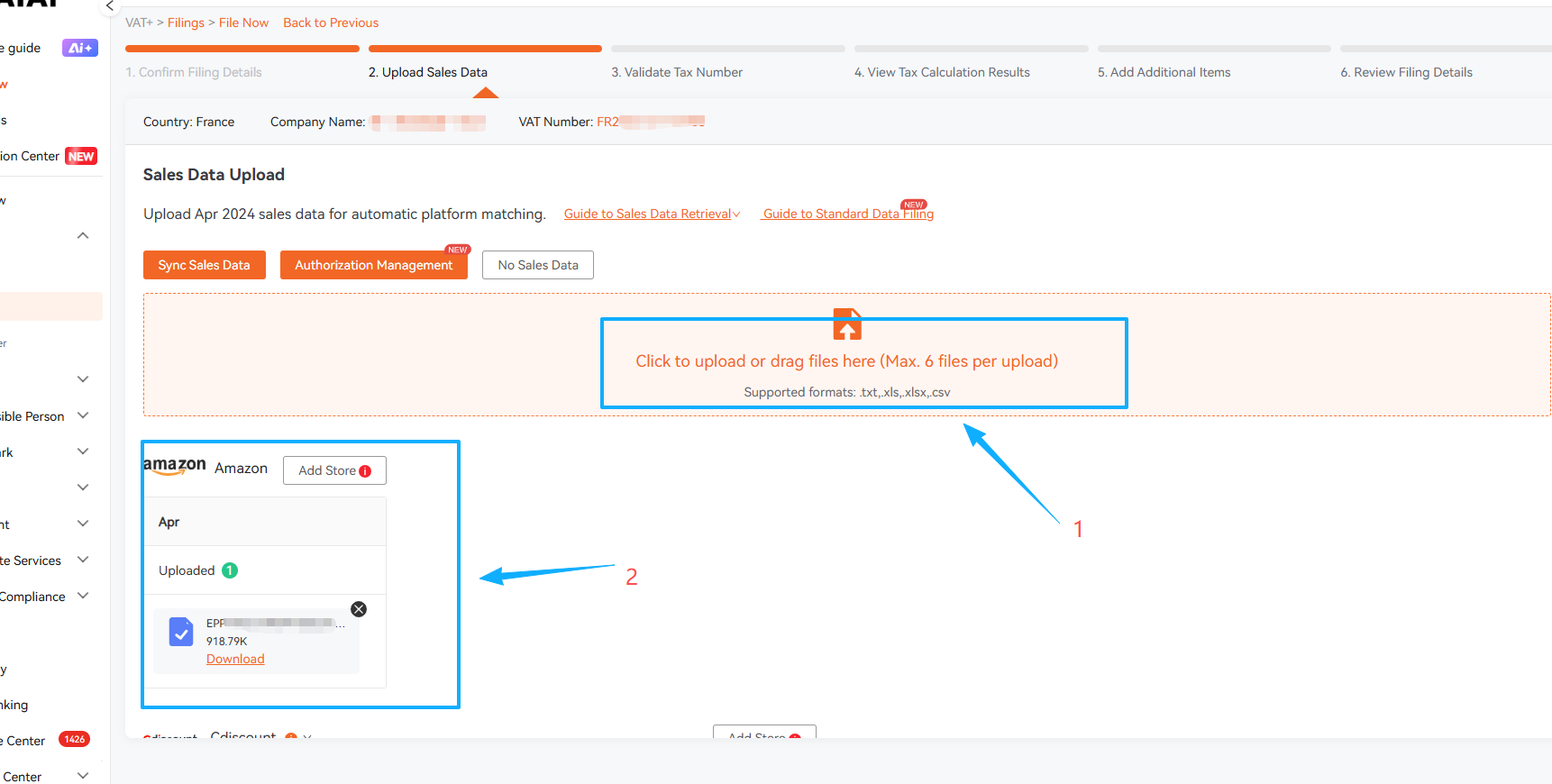Screen dimensions: 1552x784
Task: Collapse the open sidebar section chevron
Action: 83,235
